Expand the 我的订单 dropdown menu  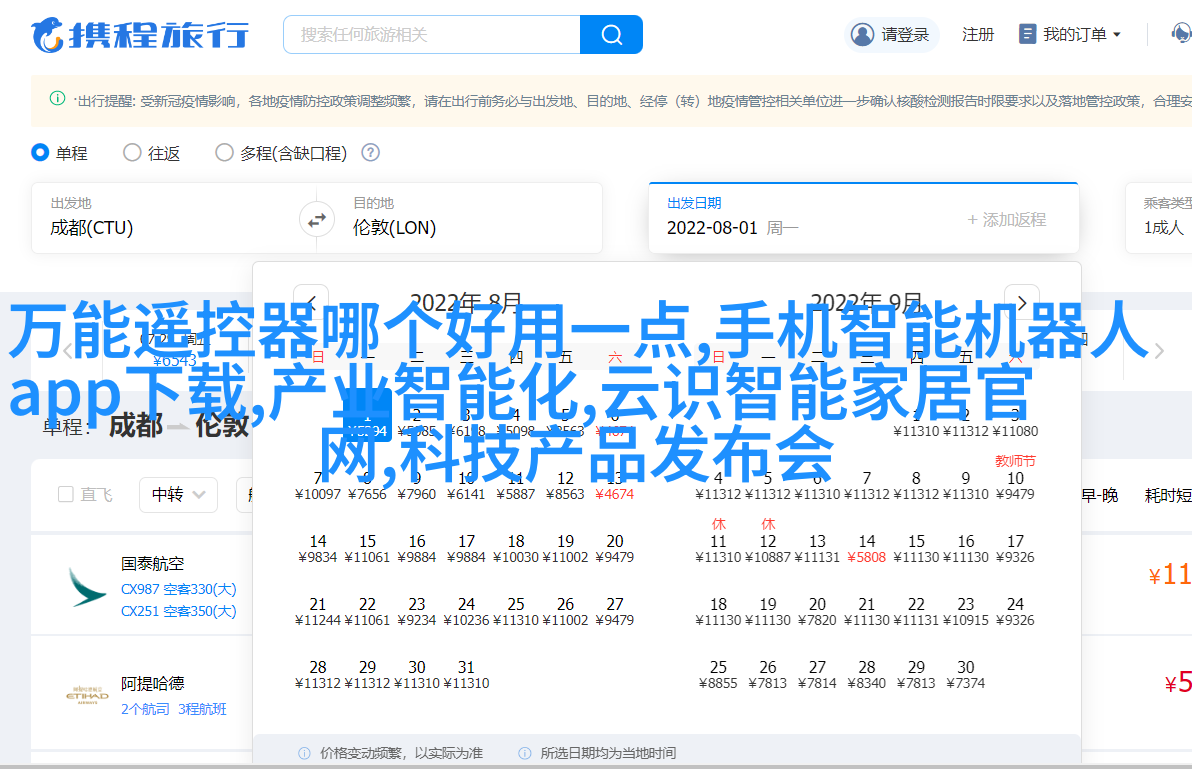[x=1117, y=34]
